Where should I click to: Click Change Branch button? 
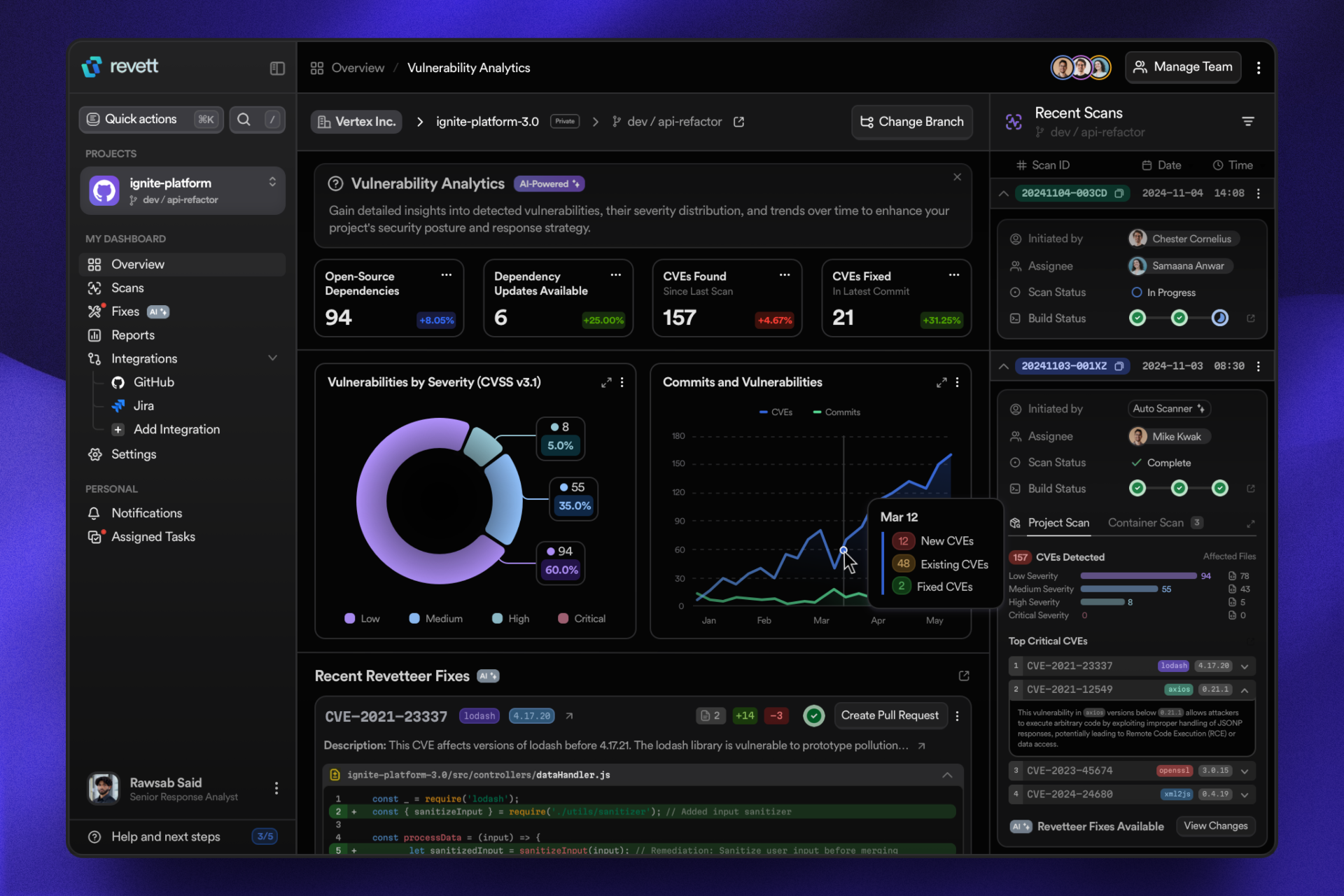click(911, 122)
